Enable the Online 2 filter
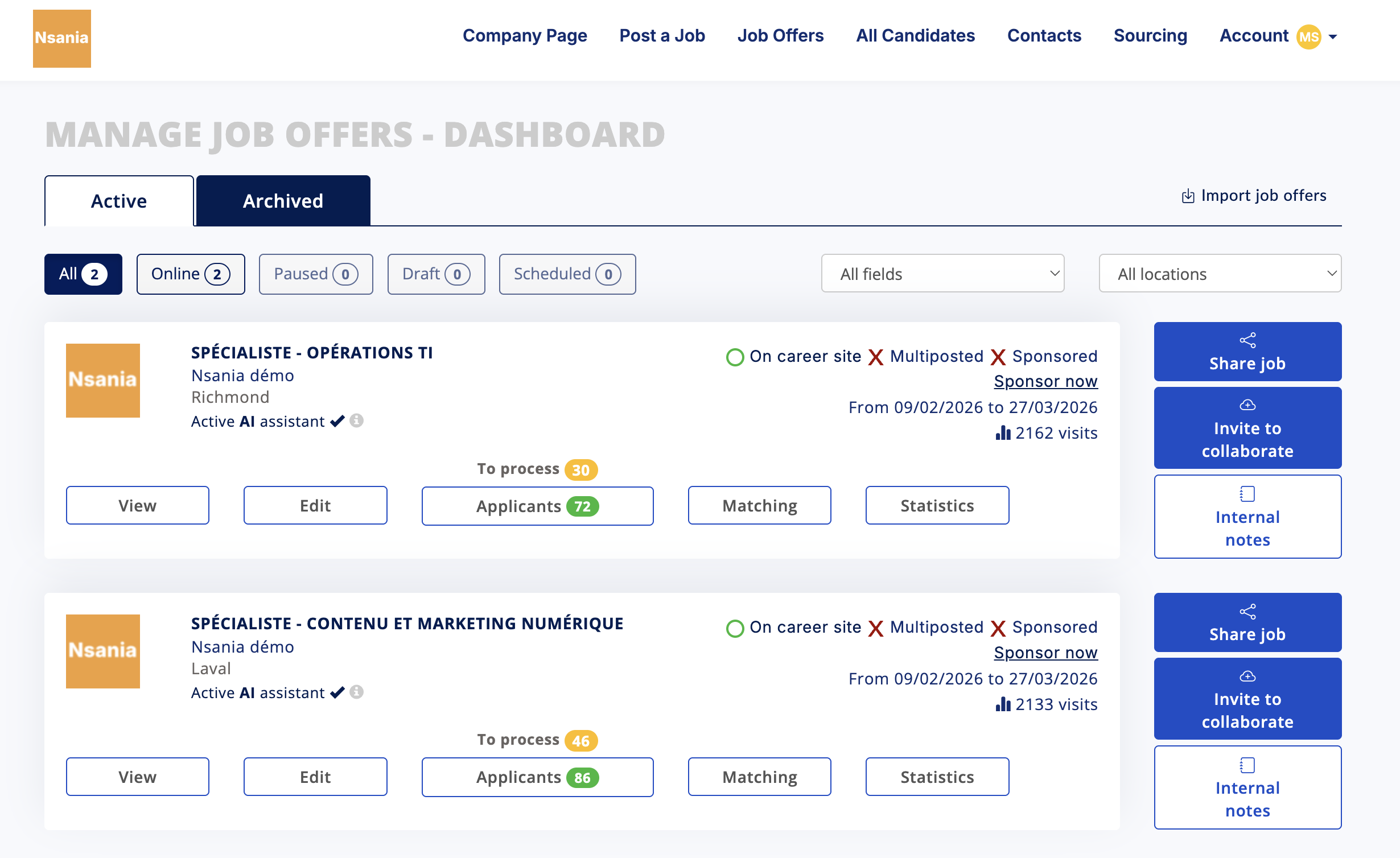The height and width of the screenshot is (858, 1400). (191, 274)
